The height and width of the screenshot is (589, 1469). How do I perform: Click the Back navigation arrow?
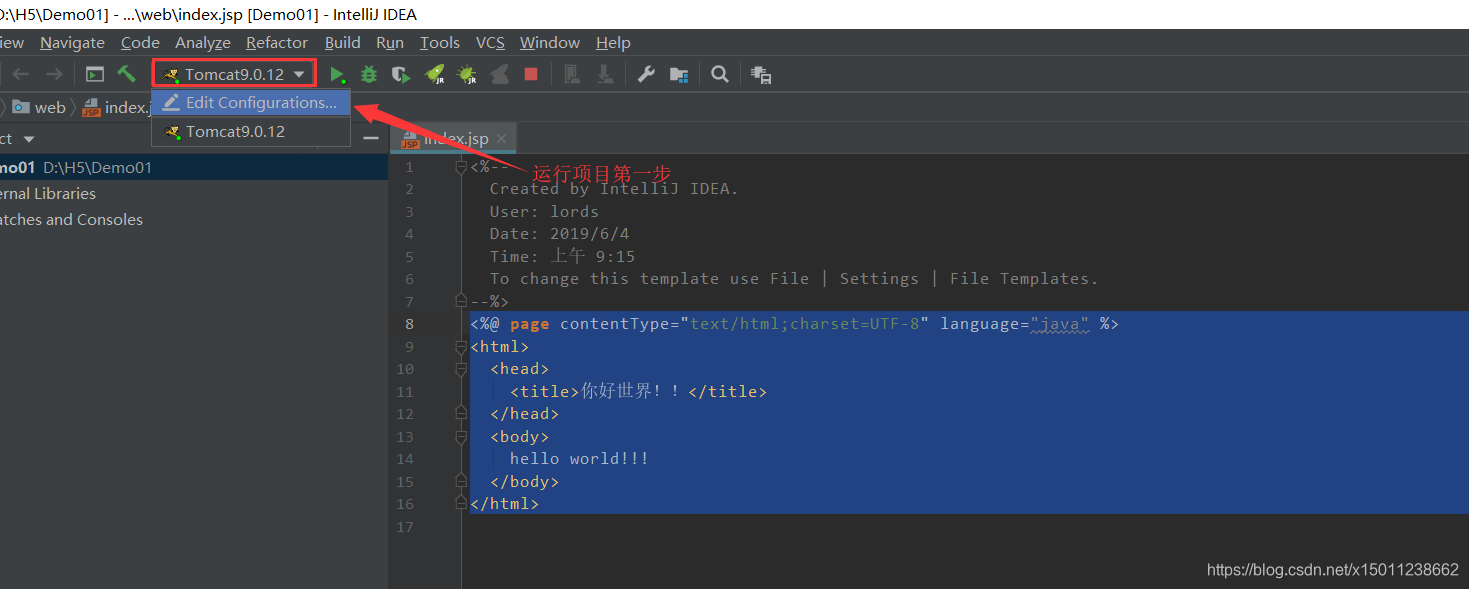click(x=21, y=74)
